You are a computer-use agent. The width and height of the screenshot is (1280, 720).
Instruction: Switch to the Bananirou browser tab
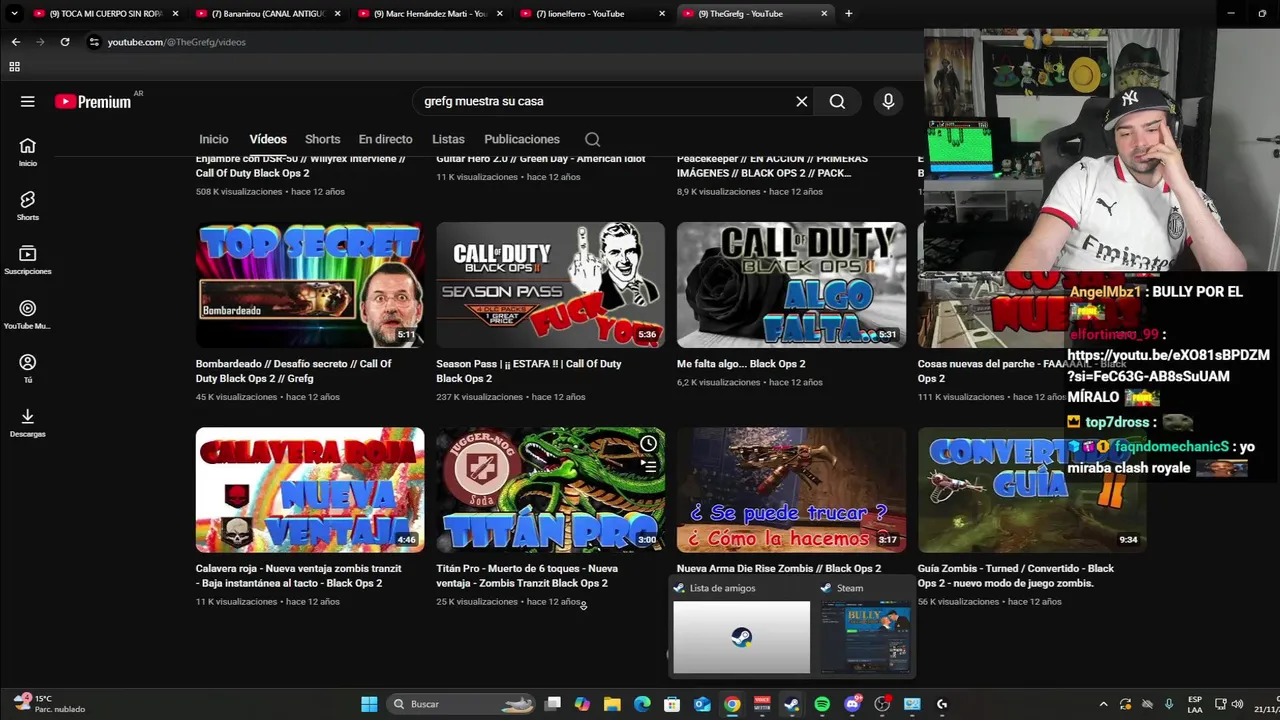coord(268,13)
